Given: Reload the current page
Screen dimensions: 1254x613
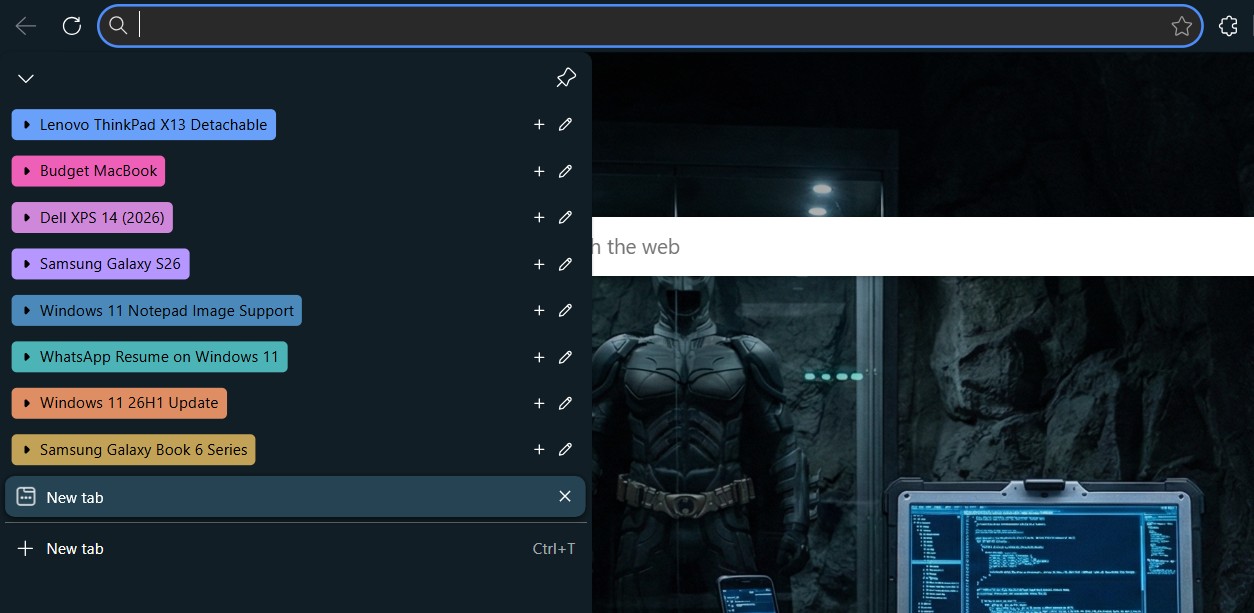Looking at the screenshot, I should (71, 25).
